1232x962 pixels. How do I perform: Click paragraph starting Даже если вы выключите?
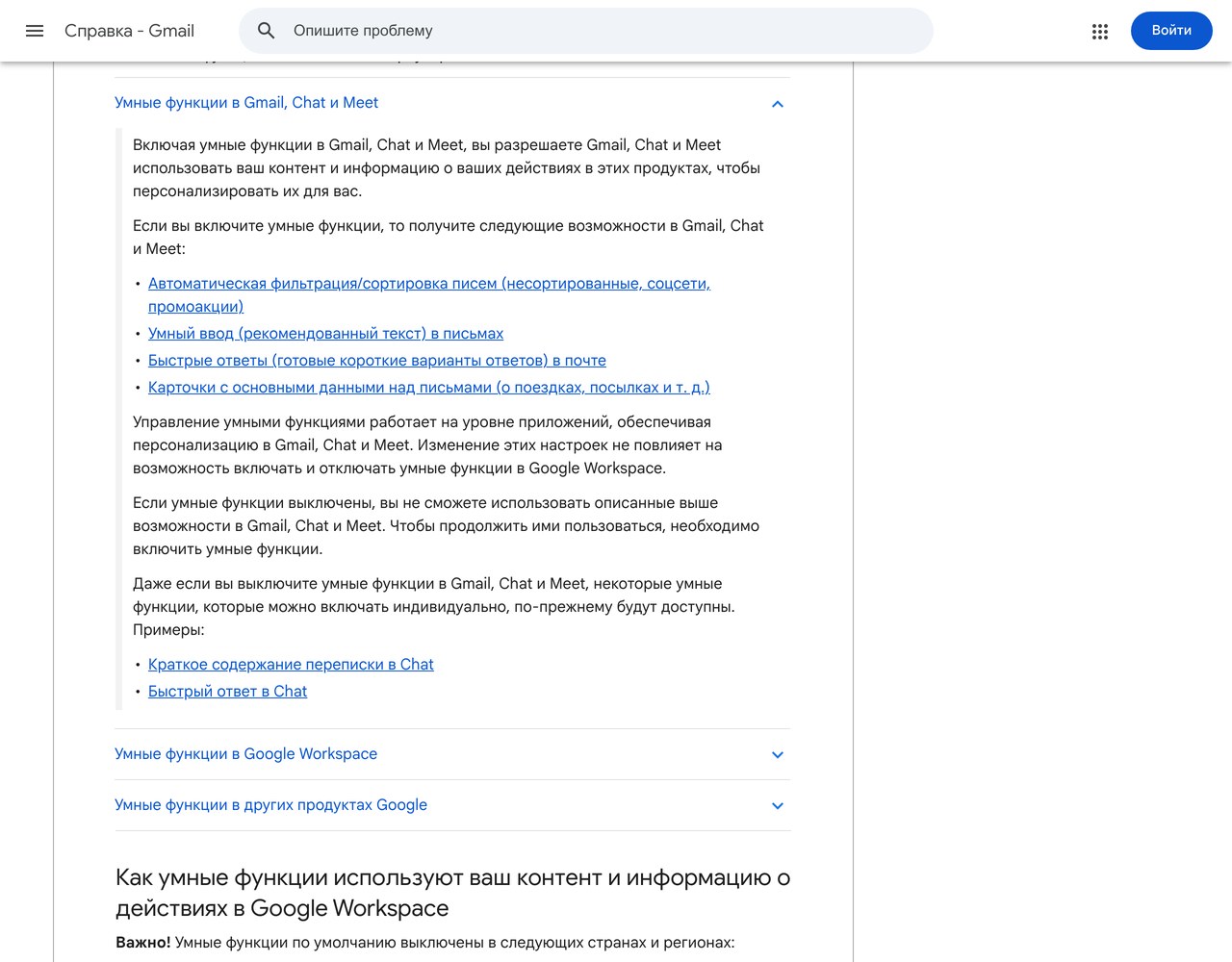[434, 607]
